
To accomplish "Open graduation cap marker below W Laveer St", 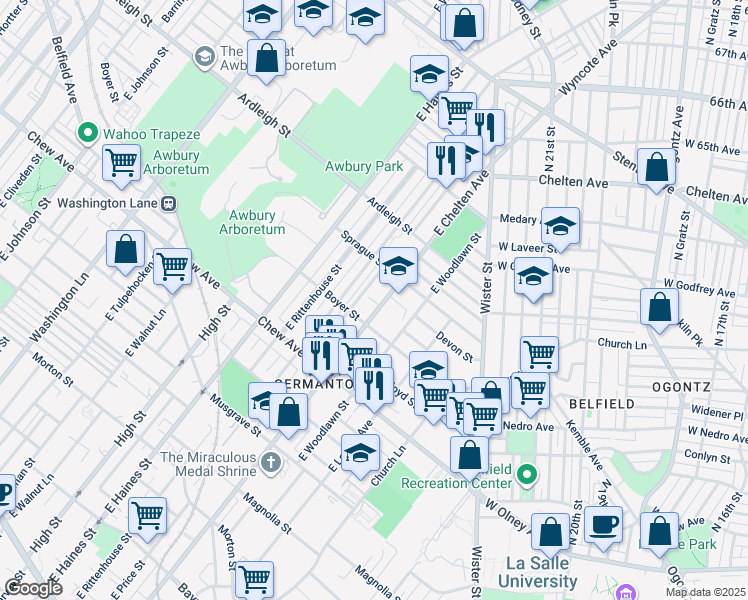I will click(x=533, y=276).
